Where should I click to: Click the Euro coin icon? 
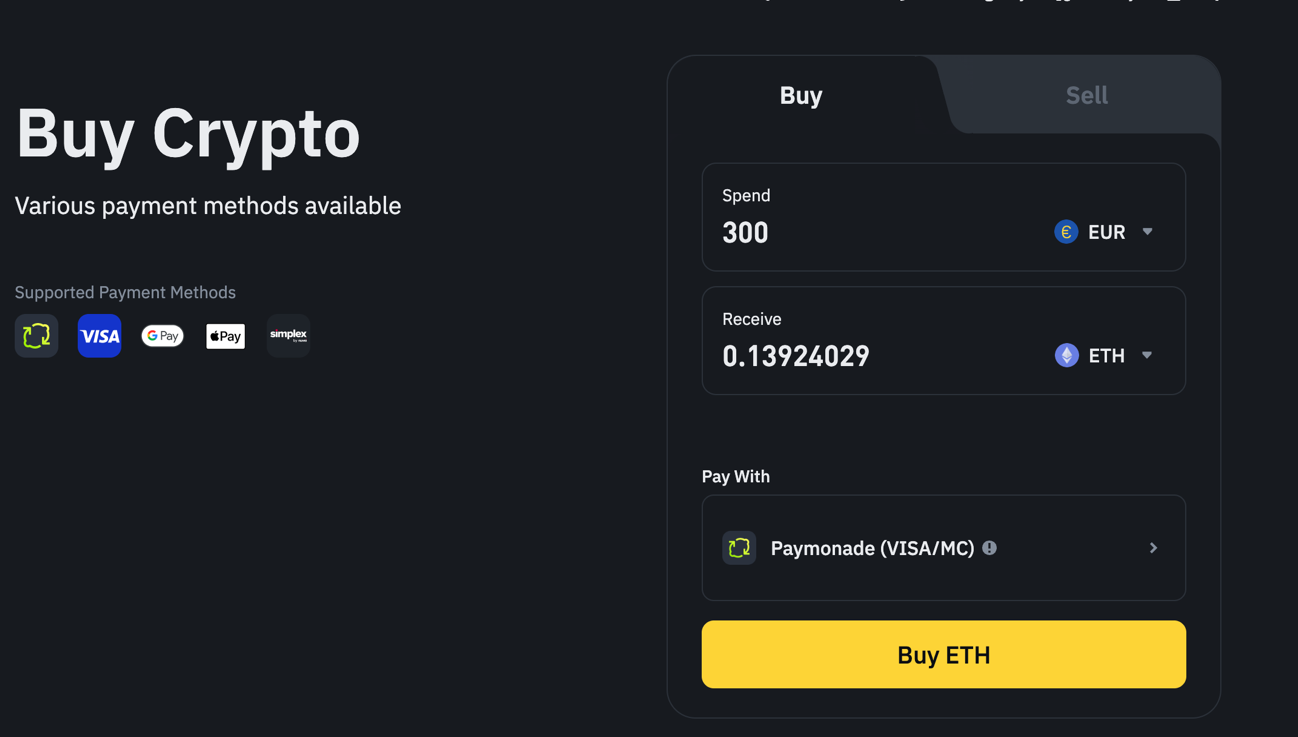pyautogui.click(x=1066, y=232)
